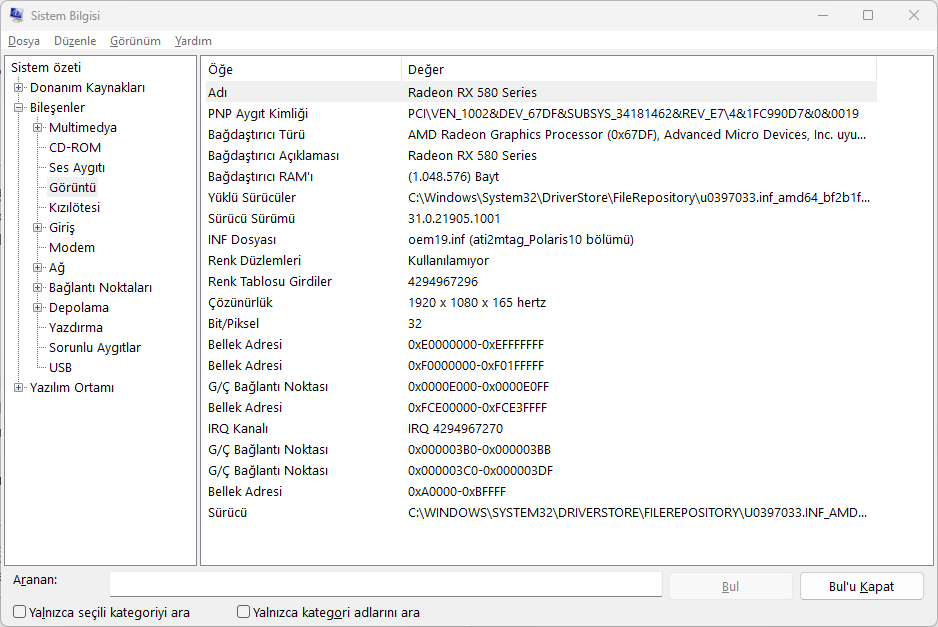Collapse the Bileşenler tree node
This screenshot has width=938, height=627.
pyautogui.click(x=19, y=108)
